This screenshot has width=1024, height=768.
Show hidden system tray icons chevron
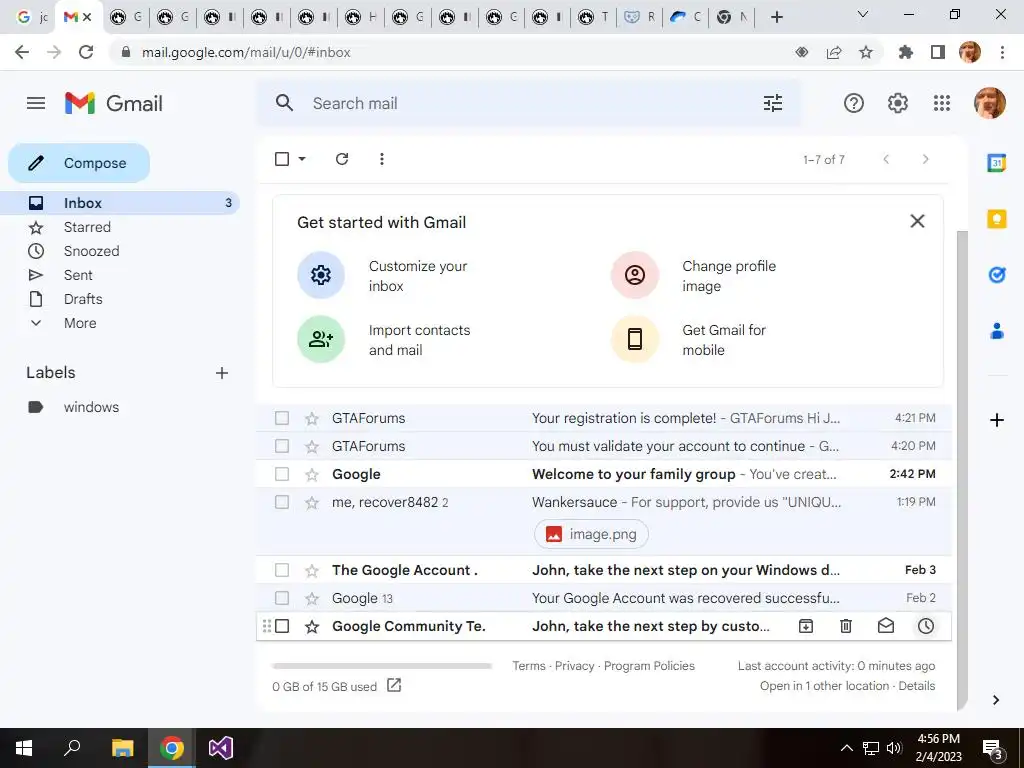point(846,748)
